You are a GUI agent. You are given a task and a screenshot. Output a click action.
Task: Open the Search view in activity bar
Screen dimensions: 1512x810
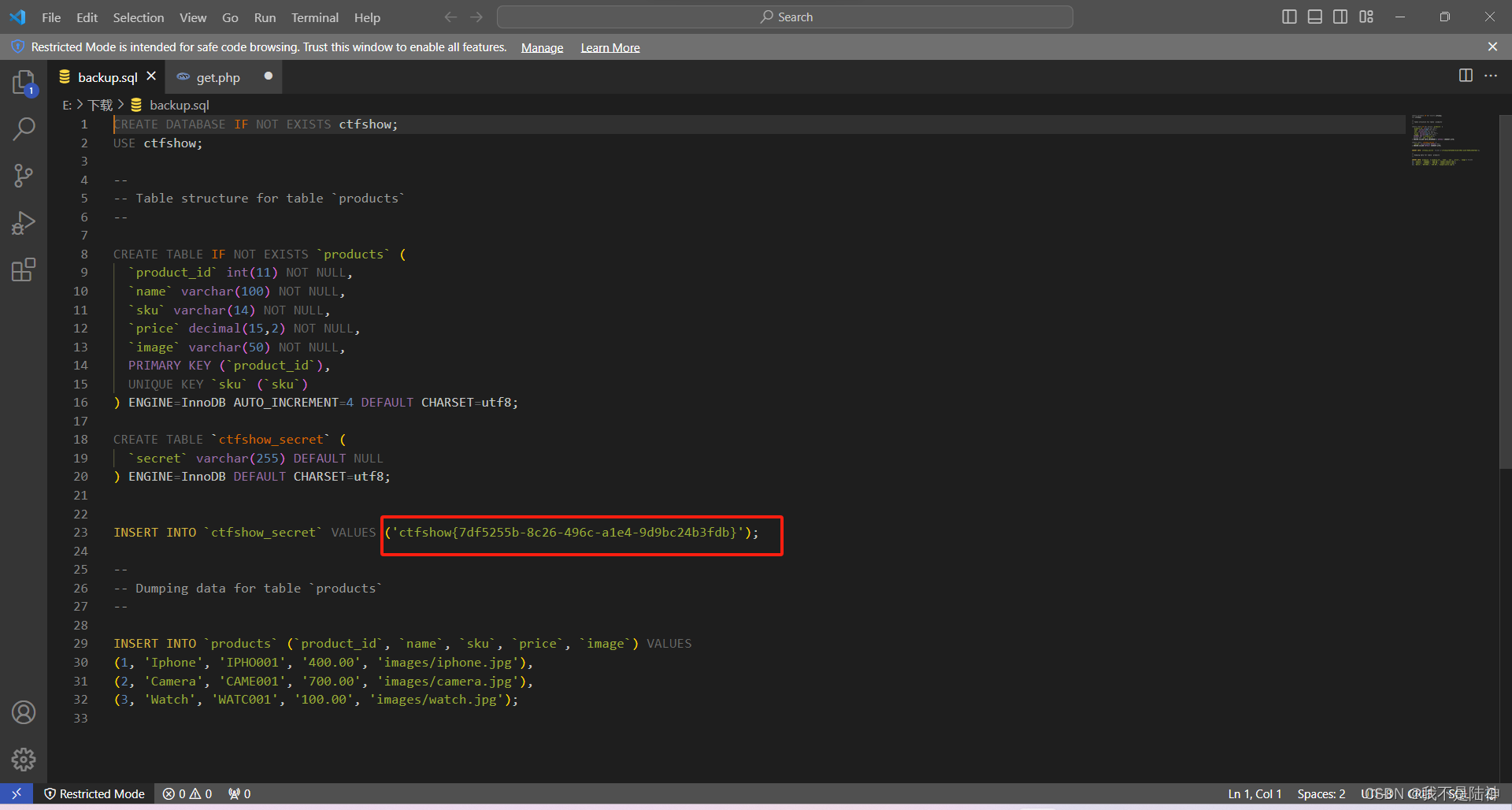24,128
